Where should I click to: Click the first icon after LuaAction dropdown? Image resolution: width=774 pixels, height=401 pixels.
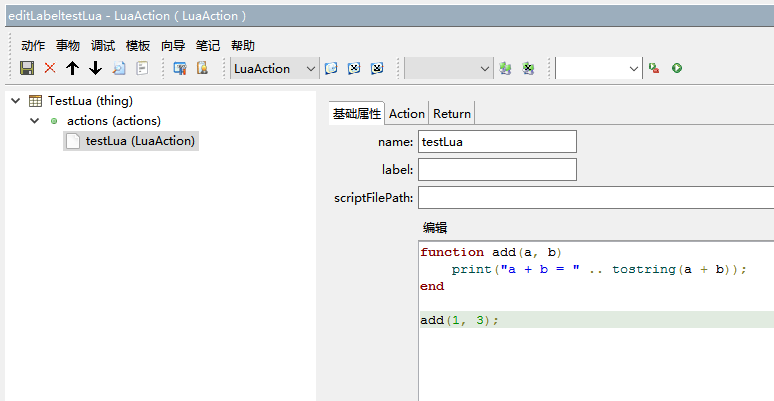[331, 68]
